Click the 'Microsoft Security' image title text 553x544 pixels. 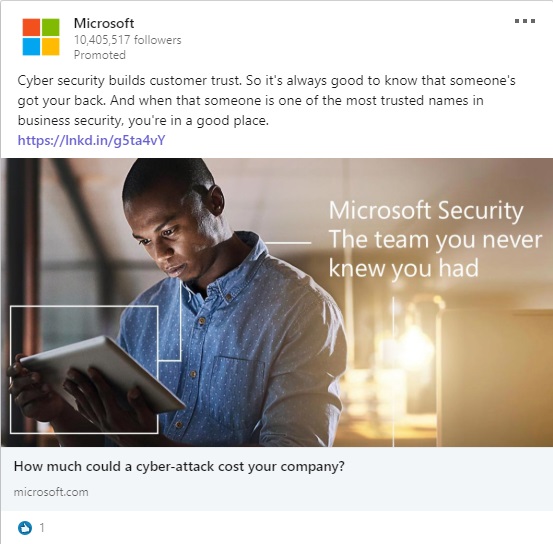coord(426,211)
